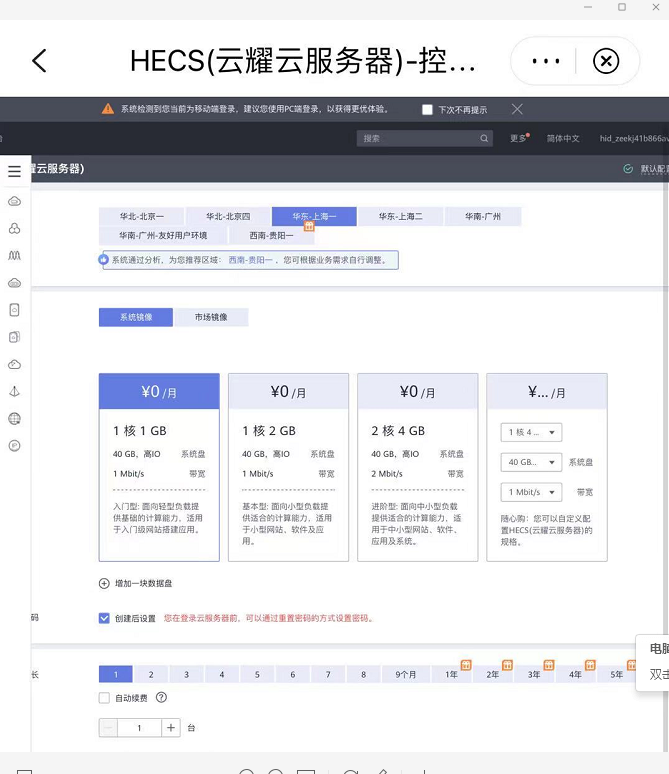Select the 1 核 1 GB plan card
669x774 pixels.
pyautogui.click(x=159, y=467)
